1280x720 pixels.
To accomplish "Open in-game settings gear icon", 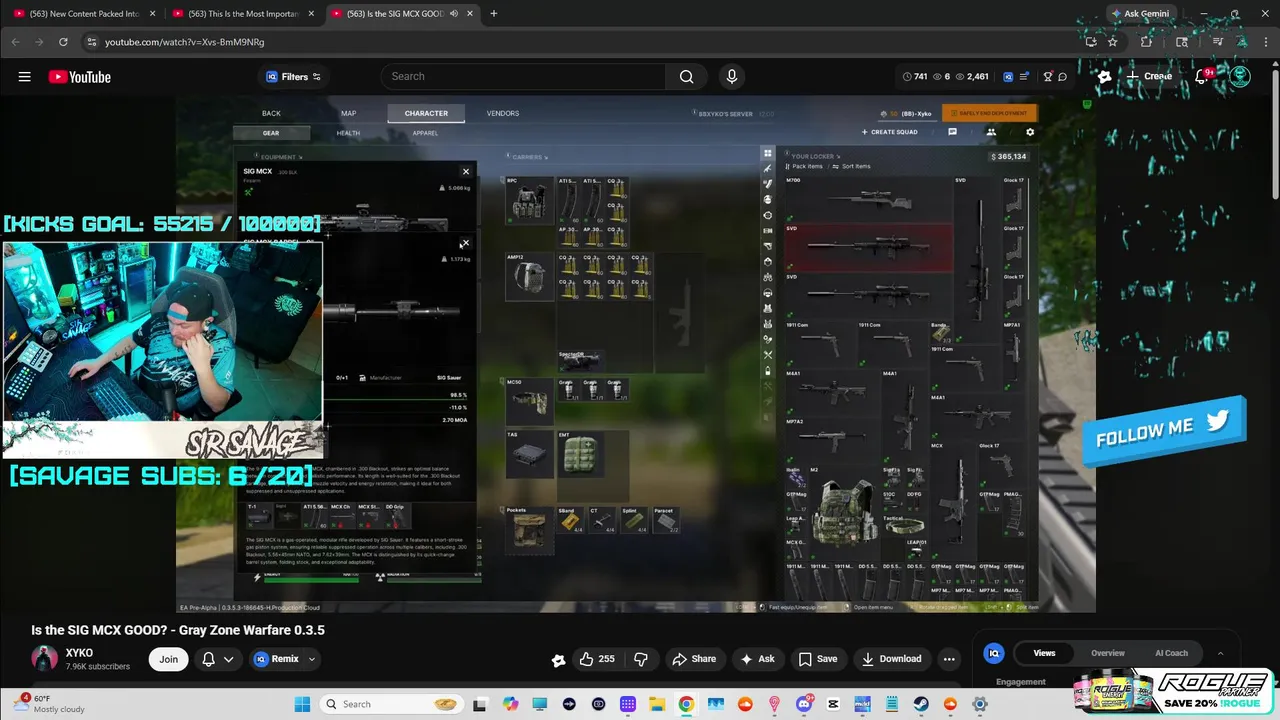I will tap(1030, 132).
